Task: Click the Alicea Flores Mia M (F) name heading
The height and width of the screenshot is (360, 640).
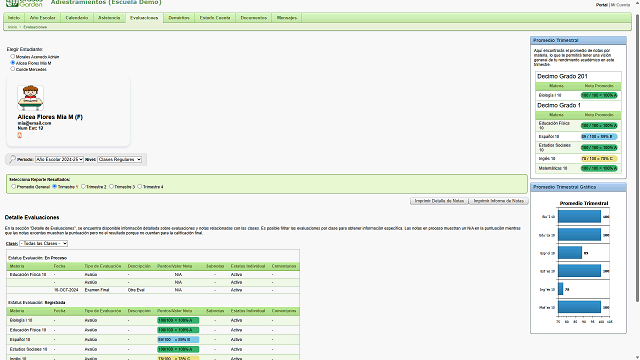Action: pos(50,117)
